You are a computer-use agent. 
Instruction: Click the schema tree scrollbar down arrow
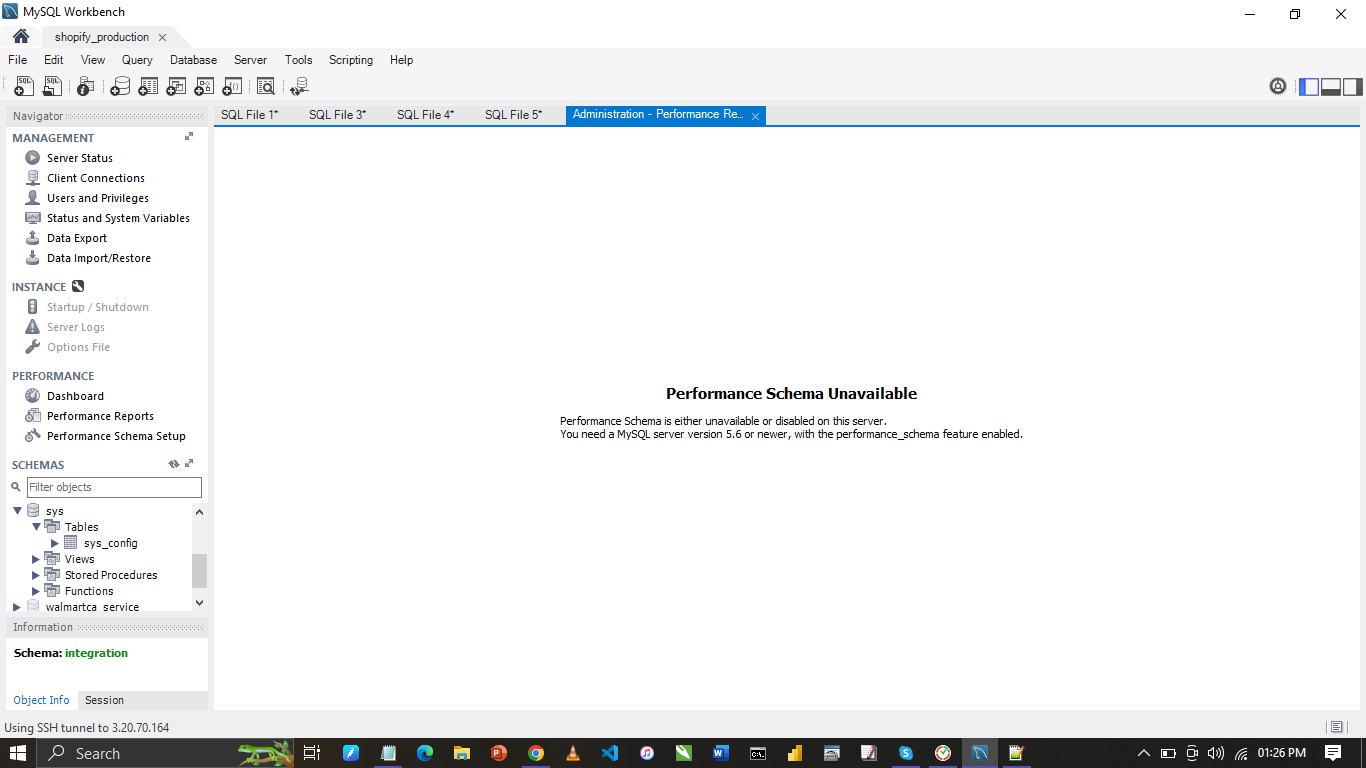click(x=199, y=603)
